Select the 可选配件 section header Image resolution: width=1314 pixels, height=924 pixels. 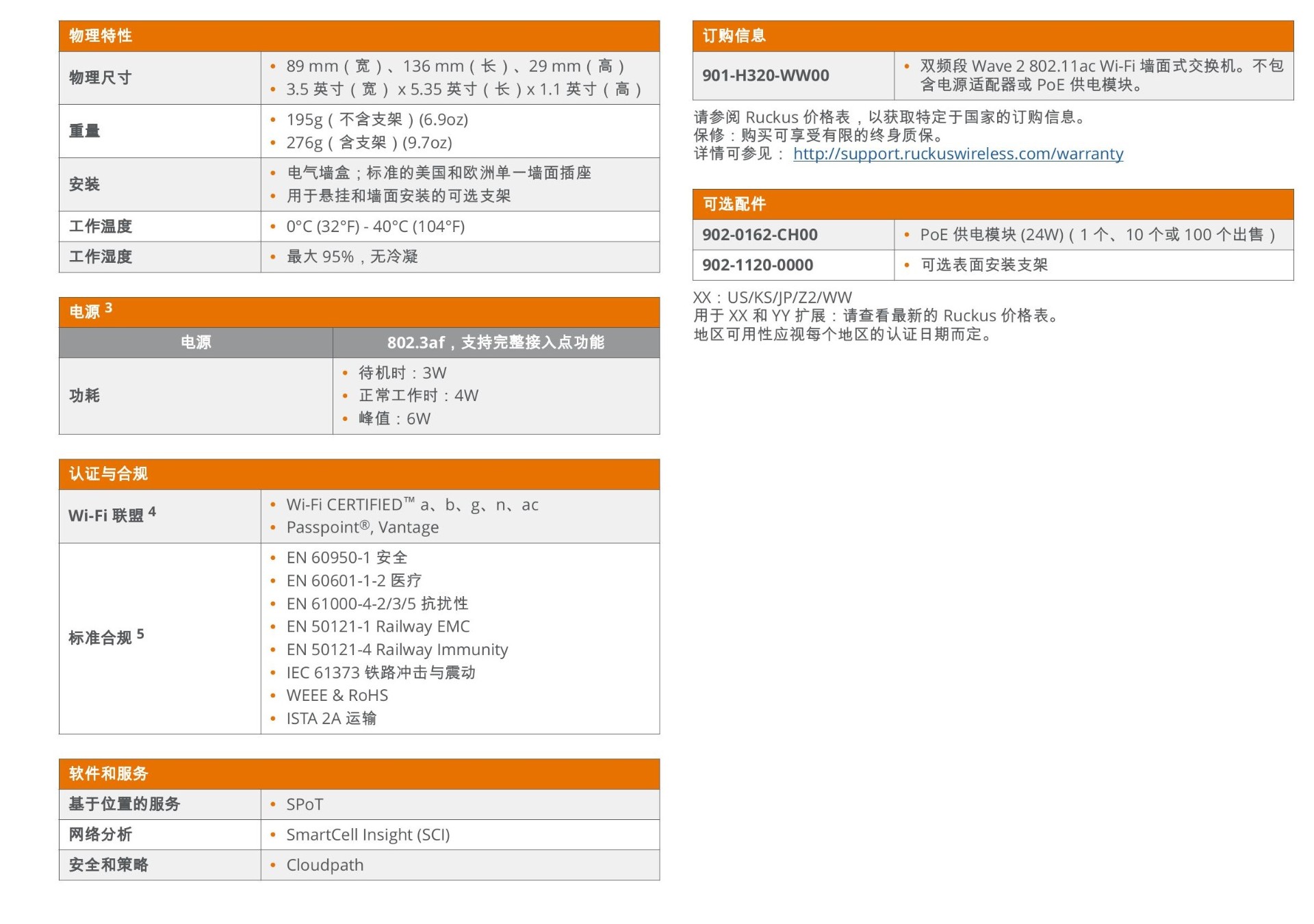[993, 204]
